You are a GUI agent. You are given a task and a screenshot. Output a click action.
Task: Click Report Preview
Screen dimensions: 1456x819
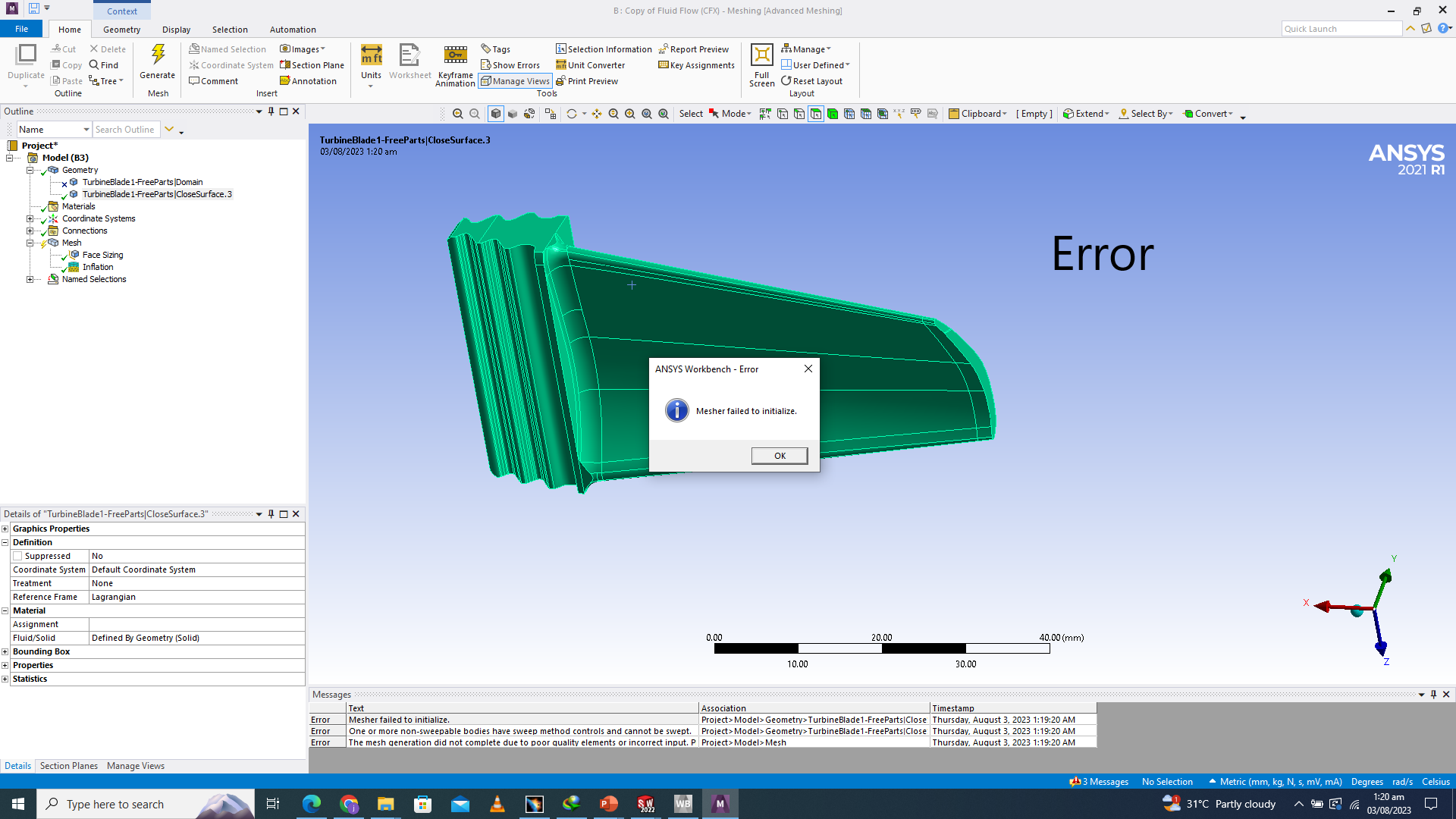[693, 49]
